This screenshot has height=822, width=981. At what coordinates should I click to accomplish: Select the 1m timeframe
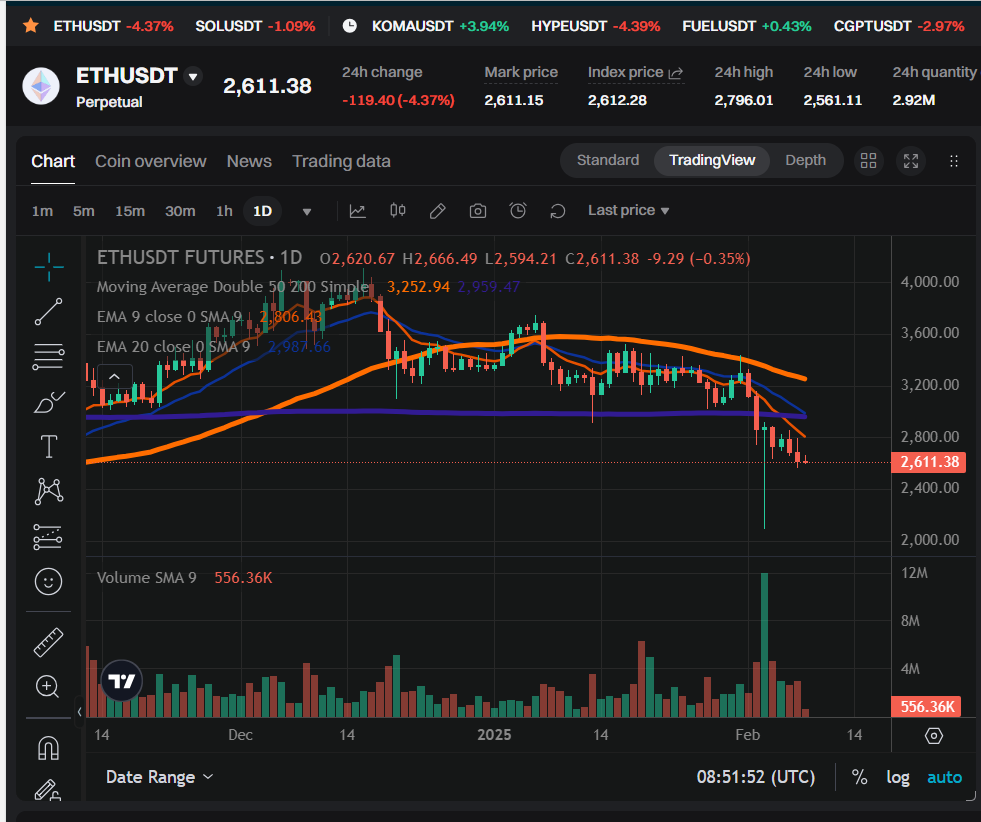pyautogui.click(x=43, y=211)
